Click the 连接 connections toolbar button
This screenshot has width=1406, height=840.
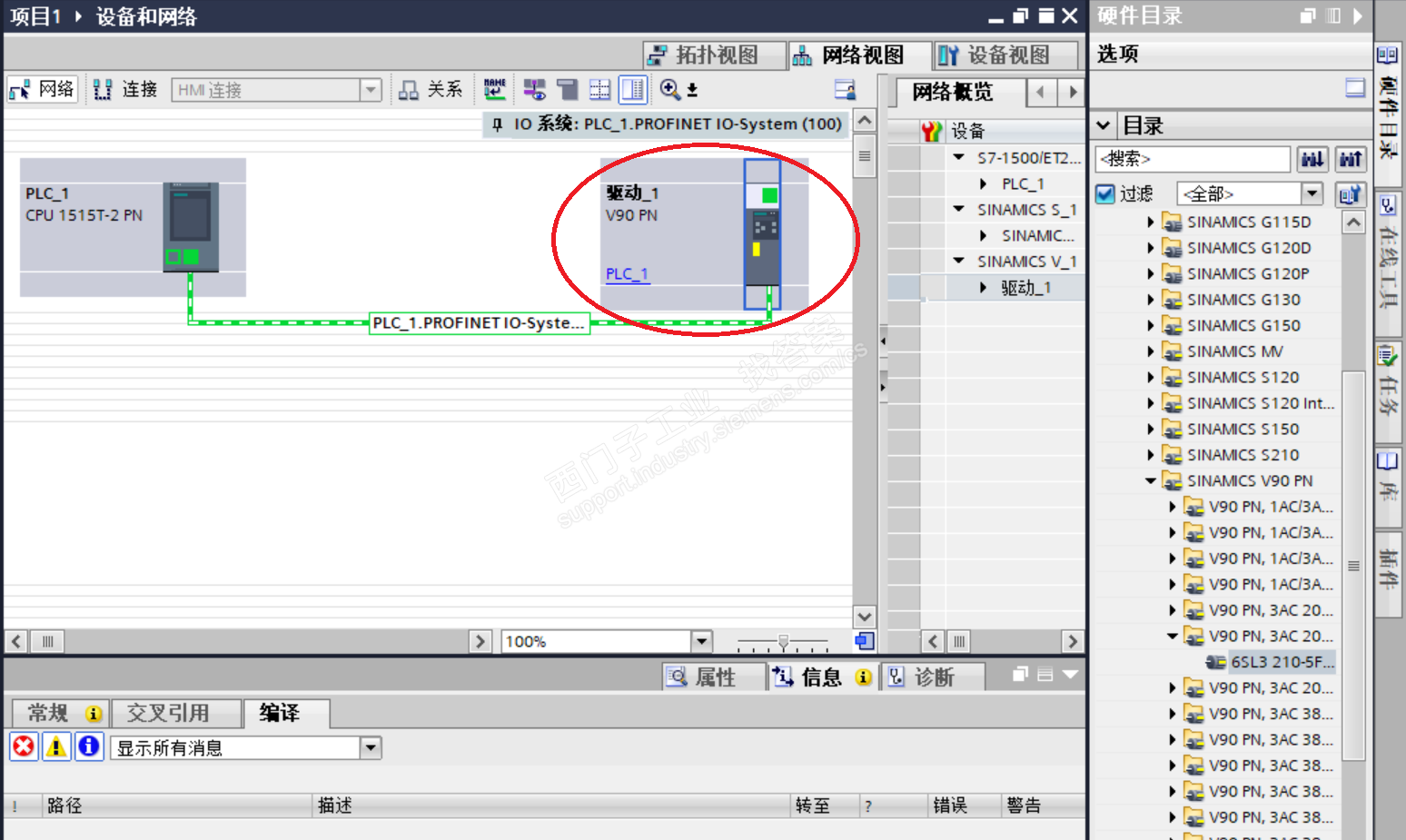126,89
